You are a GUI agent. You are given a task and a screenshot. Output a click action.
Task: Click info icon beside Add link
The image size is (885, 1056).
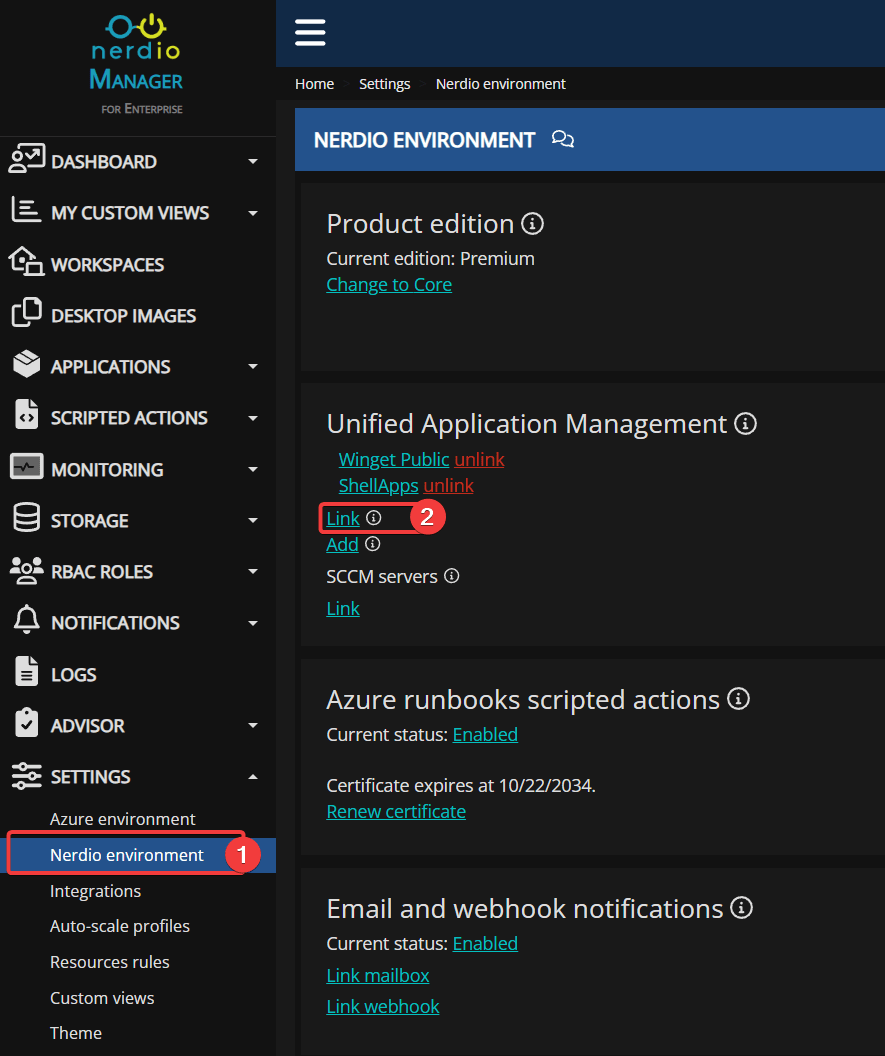(x=372, y=543)
